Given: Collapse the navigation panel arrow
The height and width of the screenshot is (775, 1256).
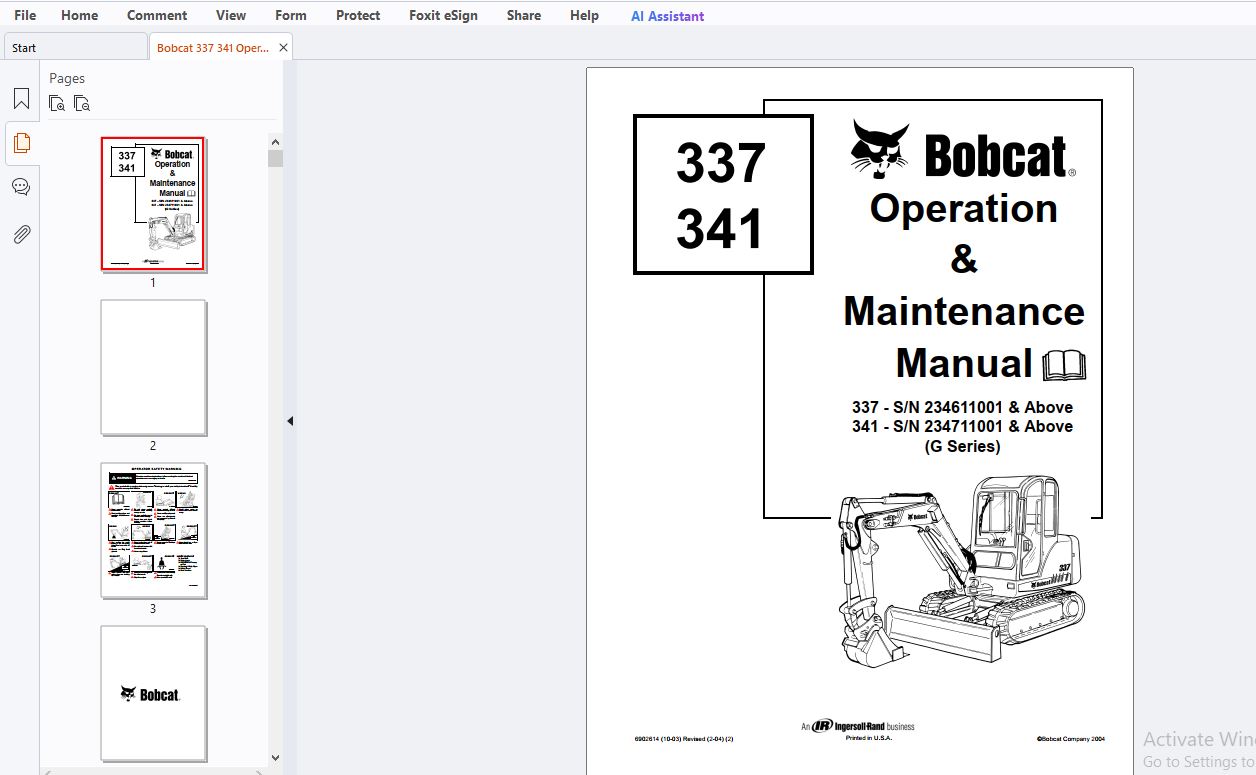Looking at the screenshot, I should (x=290, y=421).
